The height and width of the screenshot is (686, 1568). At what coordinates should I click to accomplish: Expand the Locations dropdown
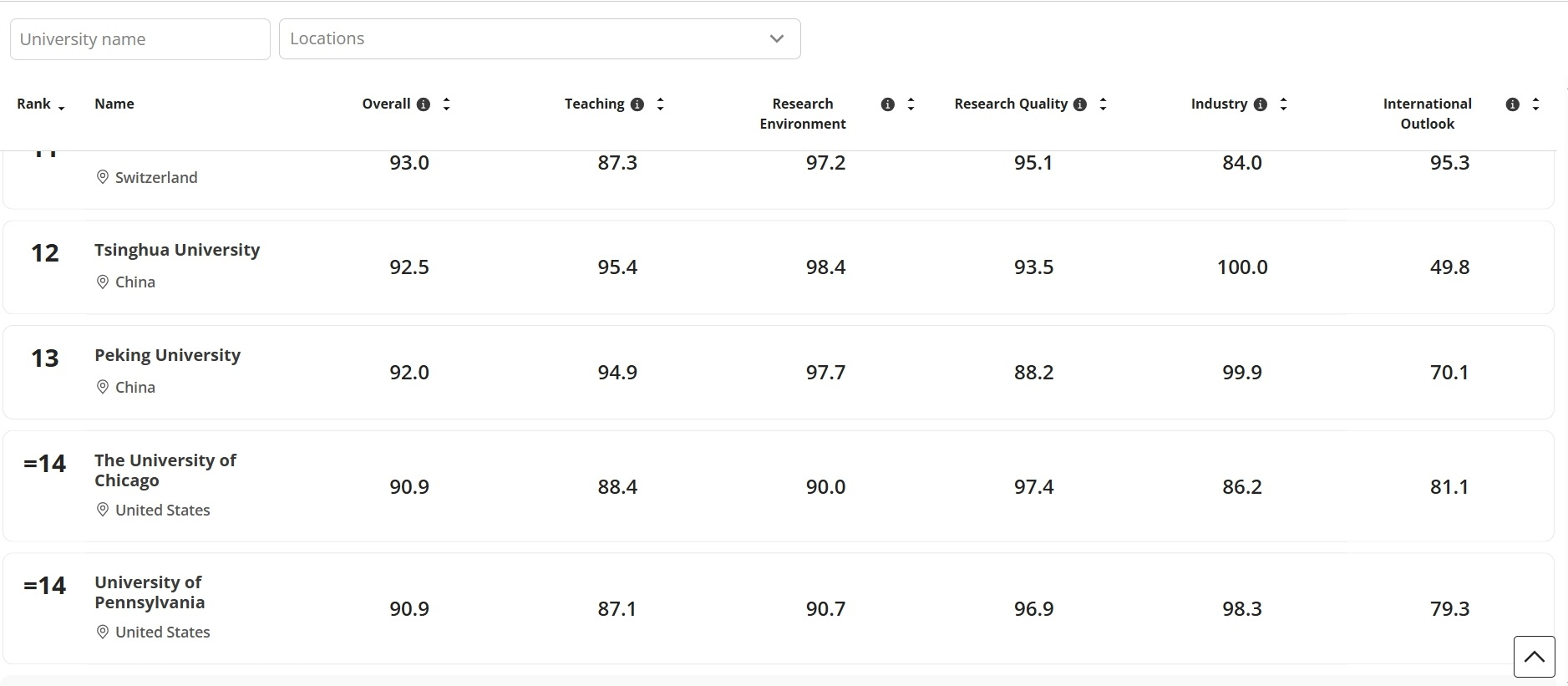[540, 38]
